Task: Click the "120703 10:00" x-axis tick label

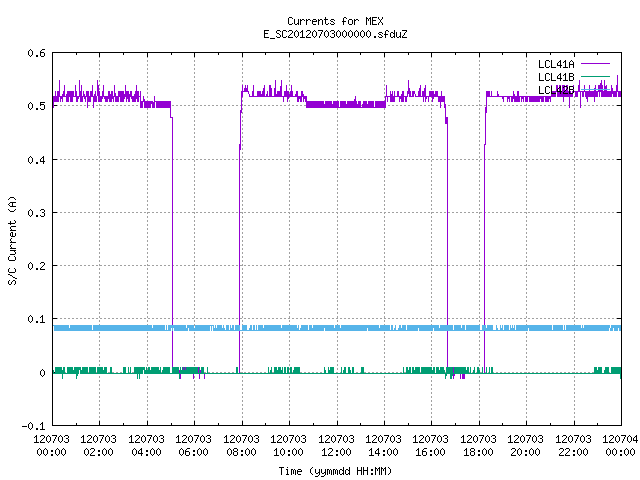Action: coord(288,446)
